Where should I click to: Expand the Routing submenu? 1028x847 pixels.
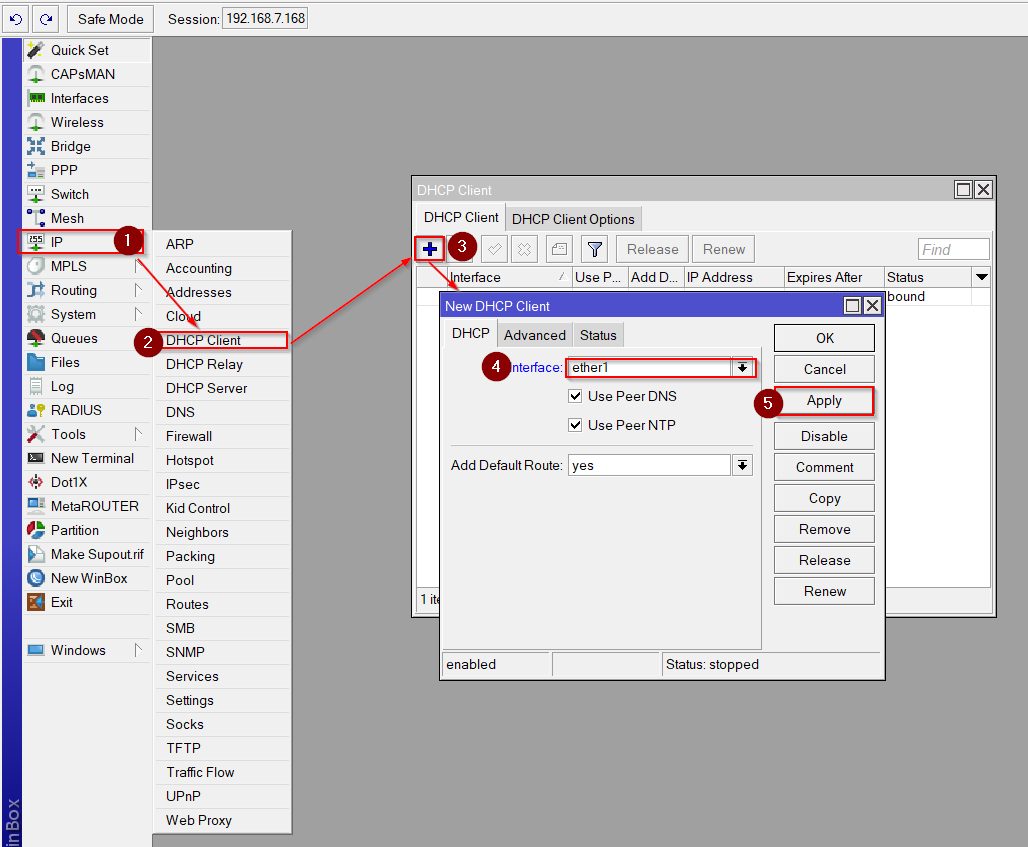click(138, 290)
